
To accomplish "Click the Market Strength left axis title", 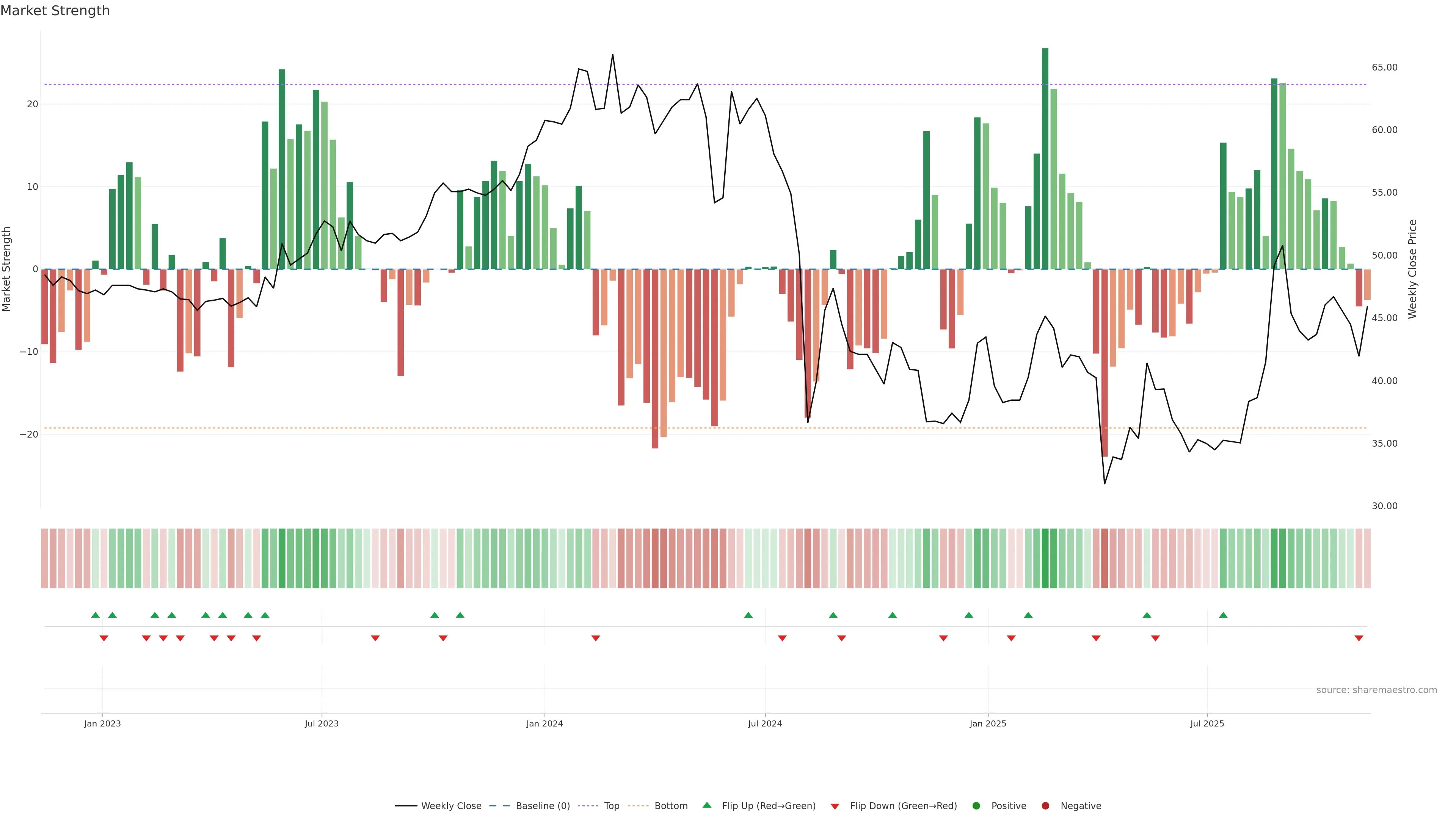I will coord(7,269).
